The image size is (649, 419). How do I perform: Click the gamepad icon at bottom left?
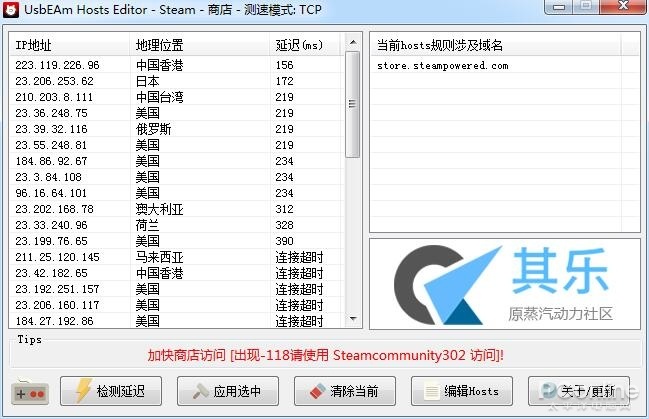tap(29, 392)
